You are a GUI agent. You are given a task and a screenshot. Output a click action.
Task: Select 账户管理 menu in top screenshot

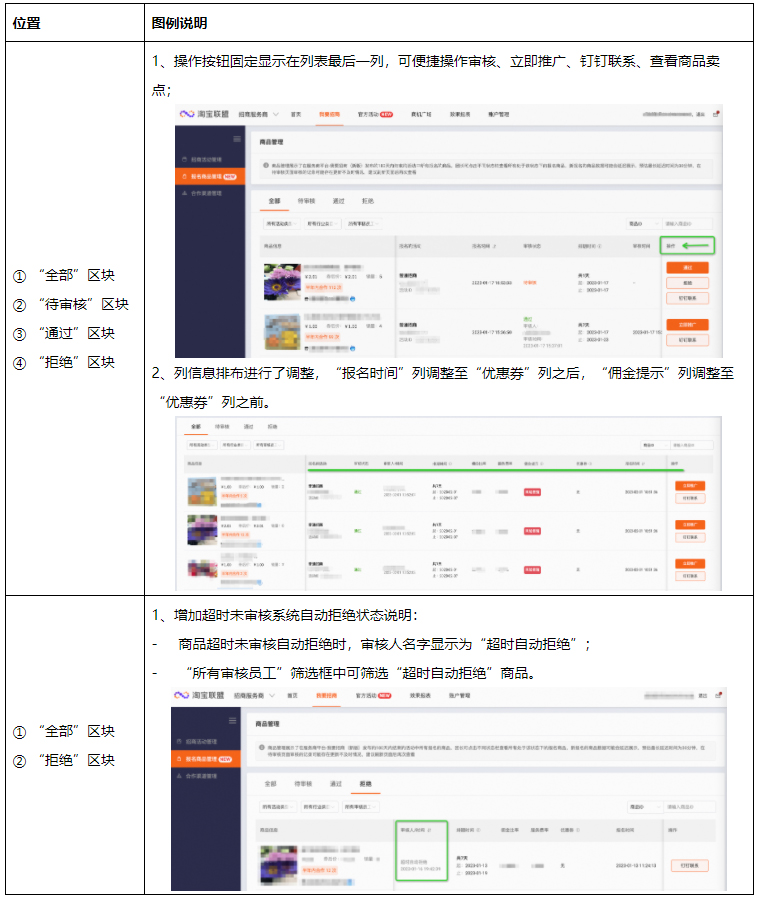(x=498, y=114)
